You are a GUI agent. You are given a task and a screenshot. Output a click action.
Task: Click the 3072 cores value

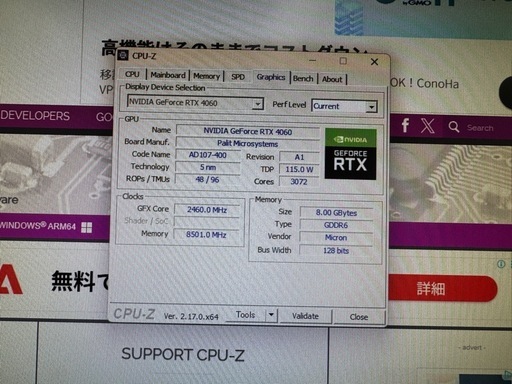[x=299, y=182]
